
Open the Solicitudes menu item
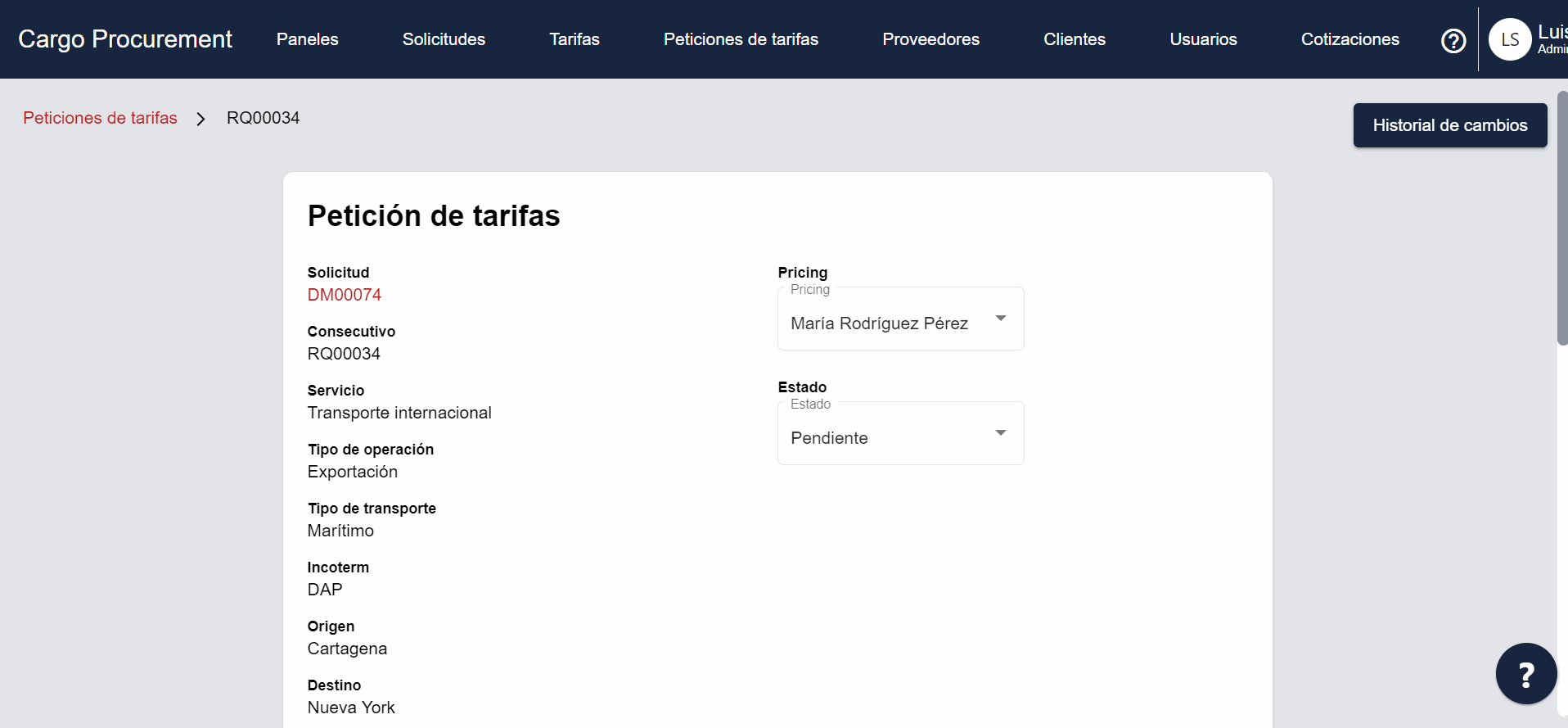pos(444,39)
